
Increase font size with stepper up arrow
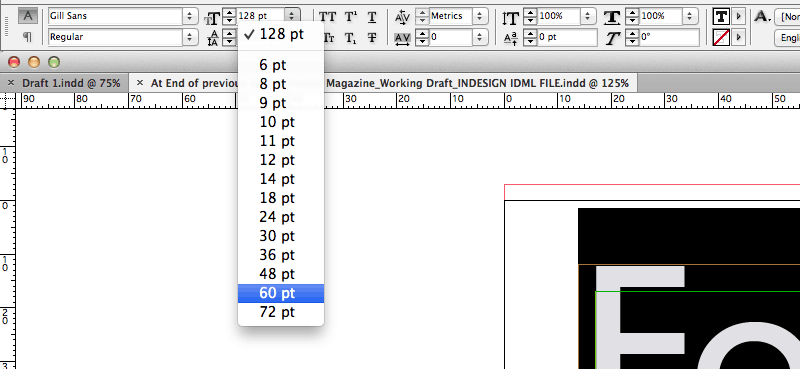point(230,13)
